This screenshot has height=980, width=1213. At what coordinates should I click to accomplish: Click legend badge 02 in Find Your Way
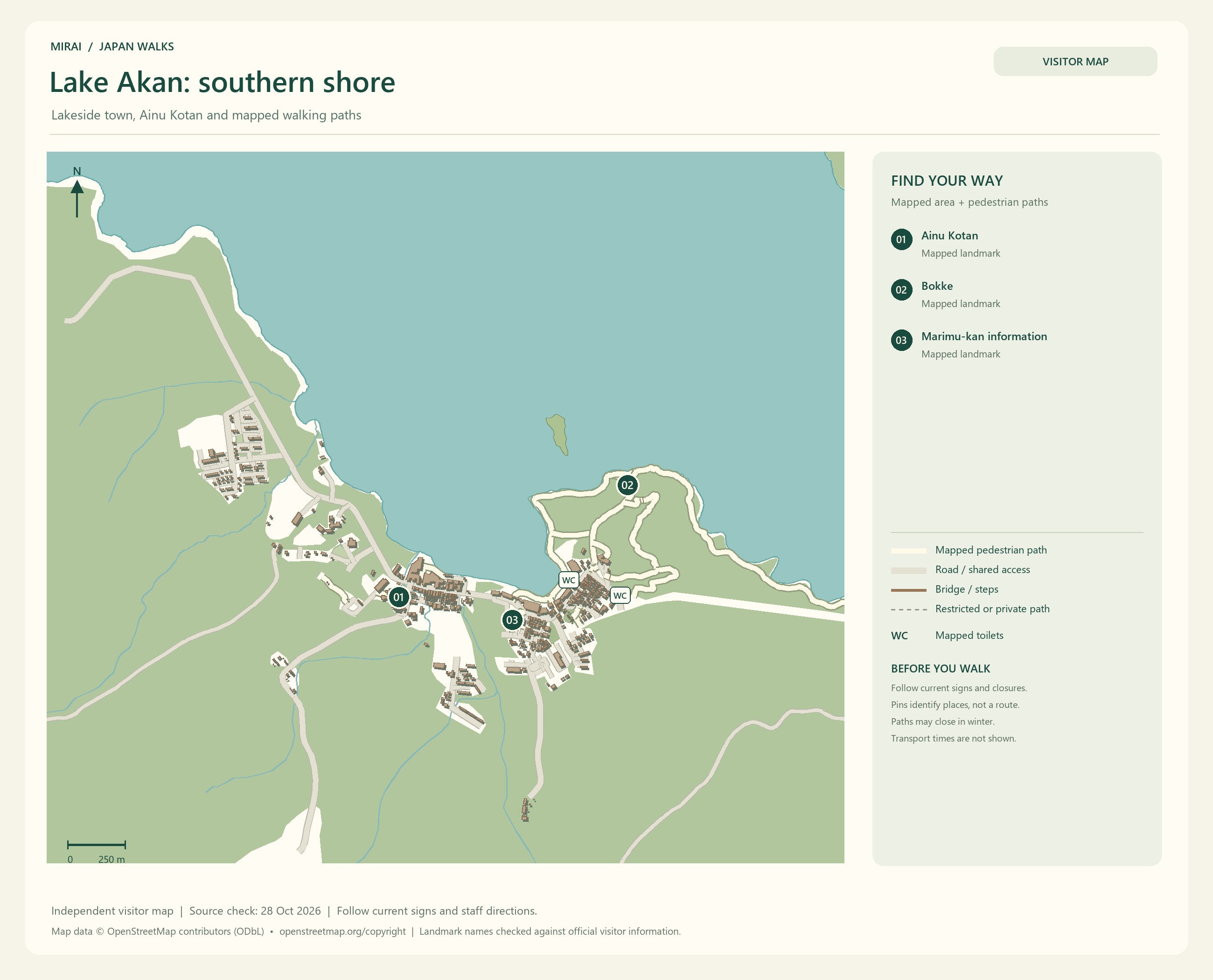(901, 290)
